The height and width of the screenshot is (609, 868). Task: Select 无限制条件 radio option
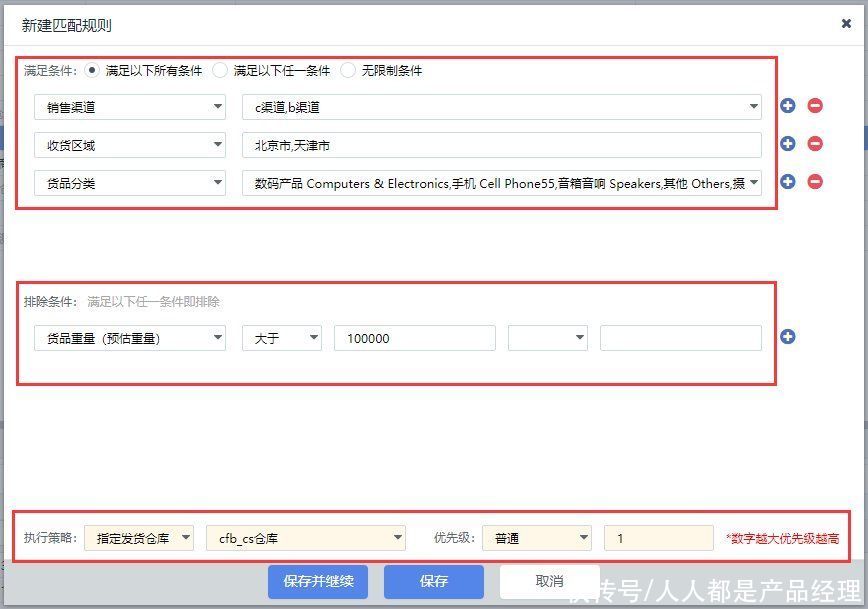[348, 70]
